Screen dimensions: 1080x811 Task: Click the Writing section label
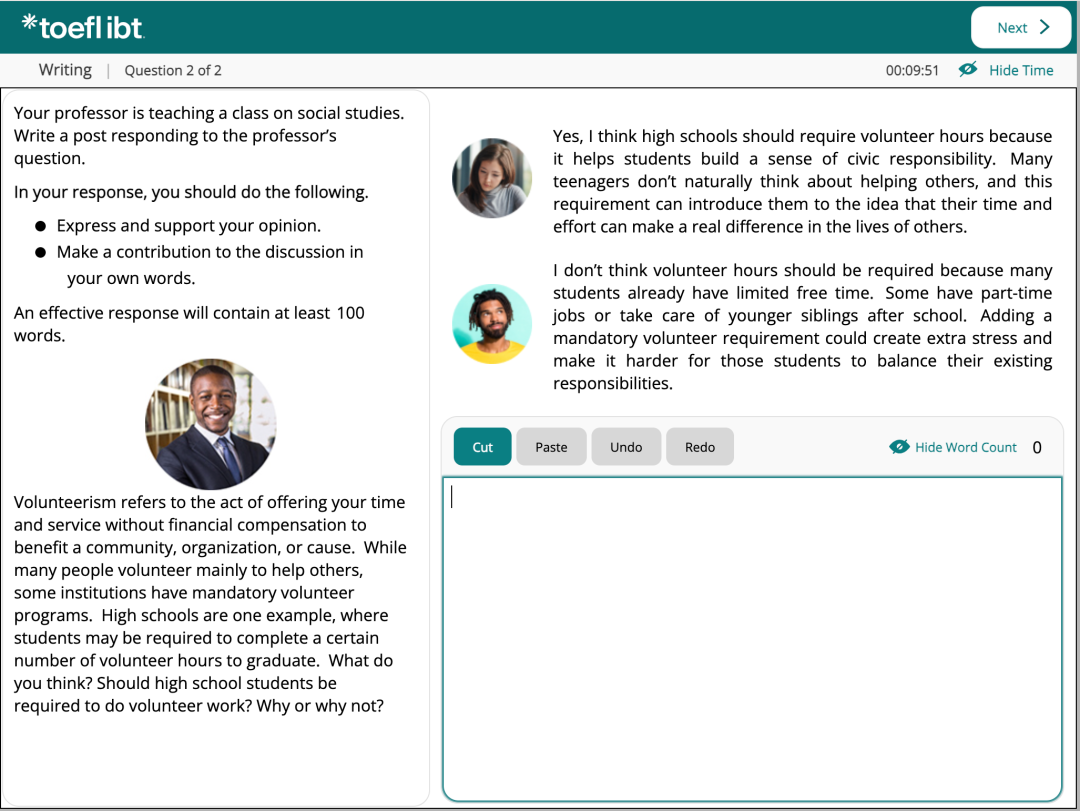coord(65,70)
